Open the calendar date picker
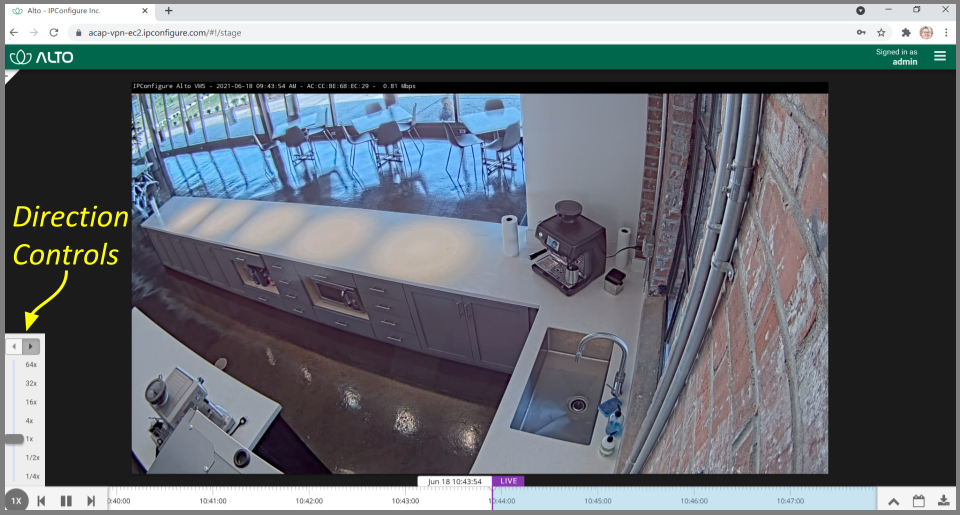 918,501
